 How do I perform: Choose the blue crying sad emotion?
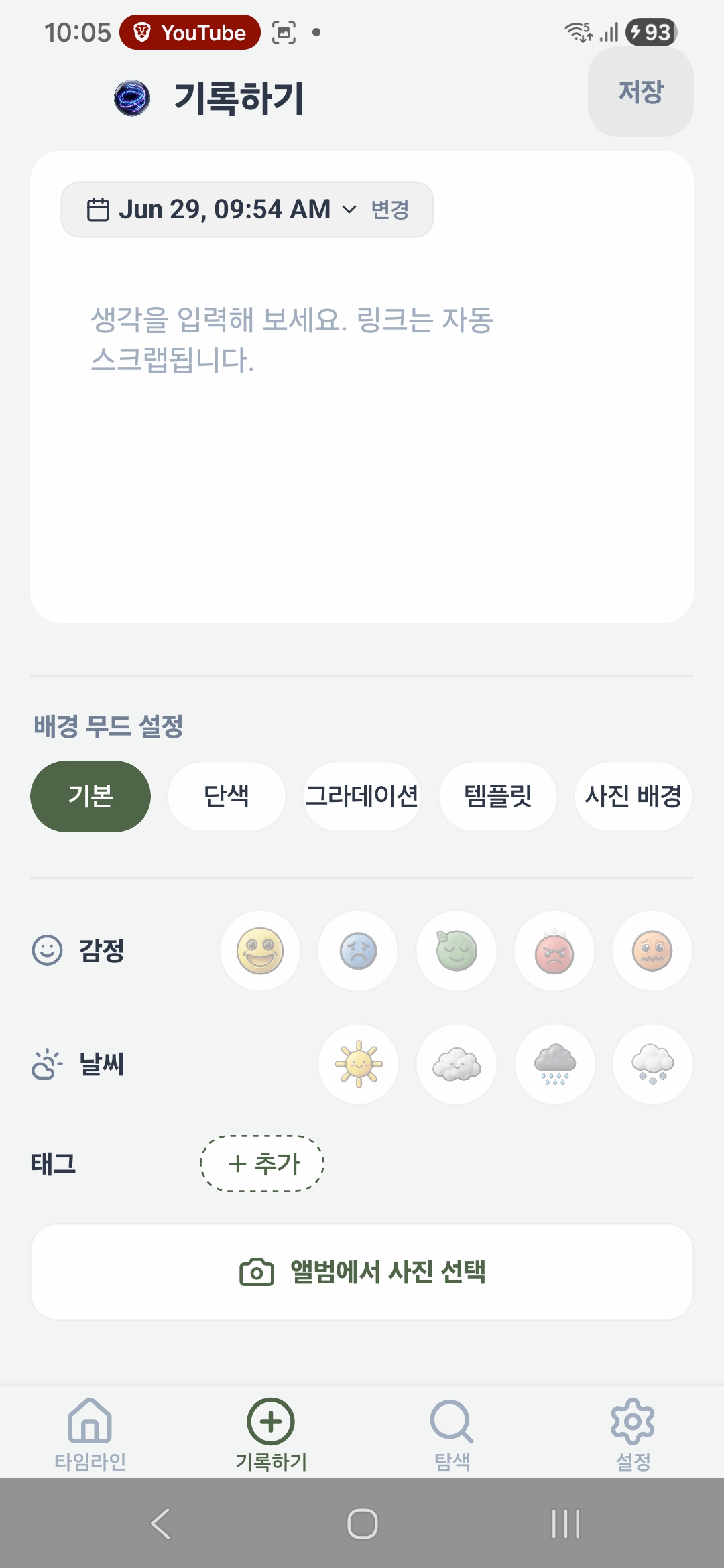pyautogui.click(x=358, y=951)
